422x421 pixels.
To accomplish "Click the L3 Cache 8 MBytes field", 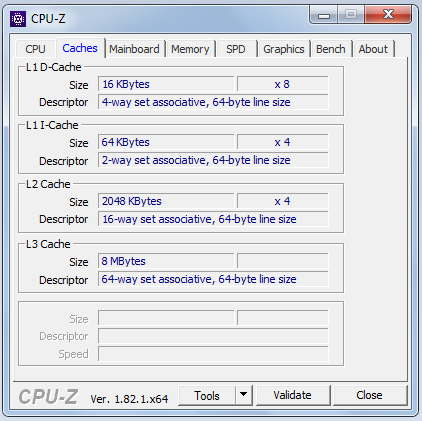I will coord(166,261).
